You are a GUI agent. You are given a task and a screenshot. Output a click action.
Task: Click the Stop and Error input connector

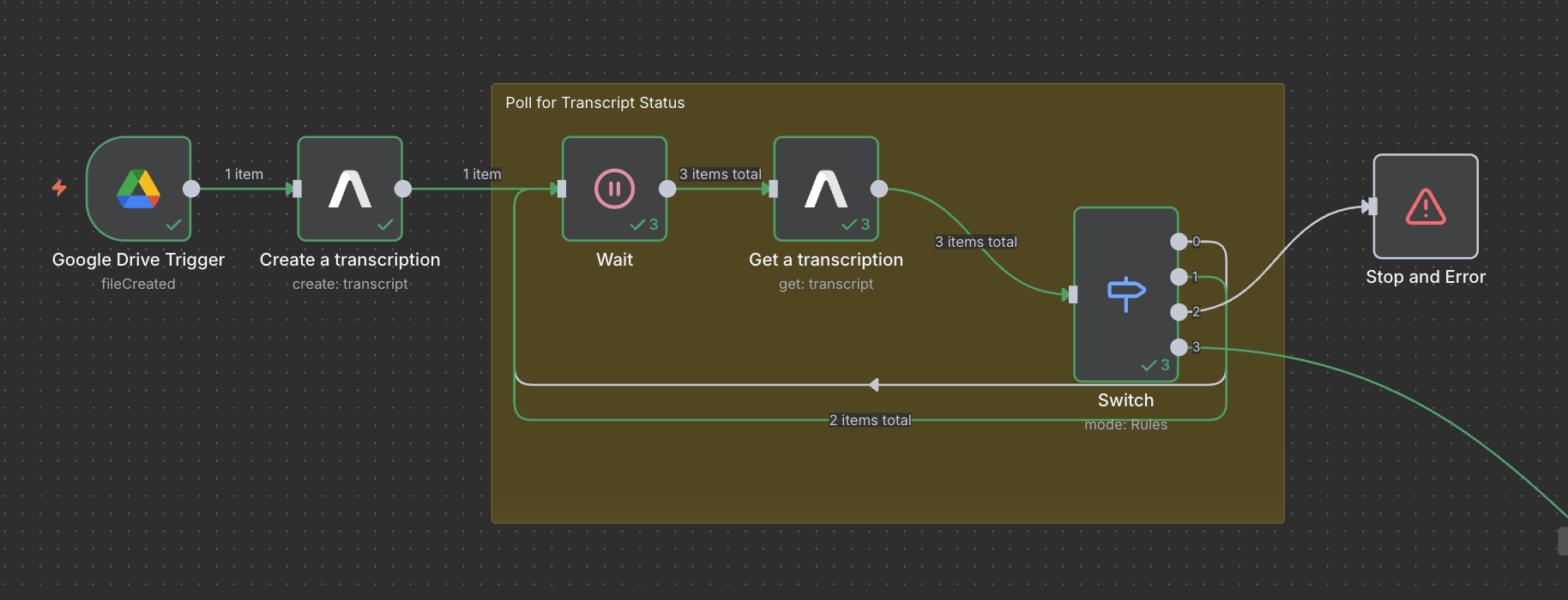pyautogui.click(x=1372, y=207)
